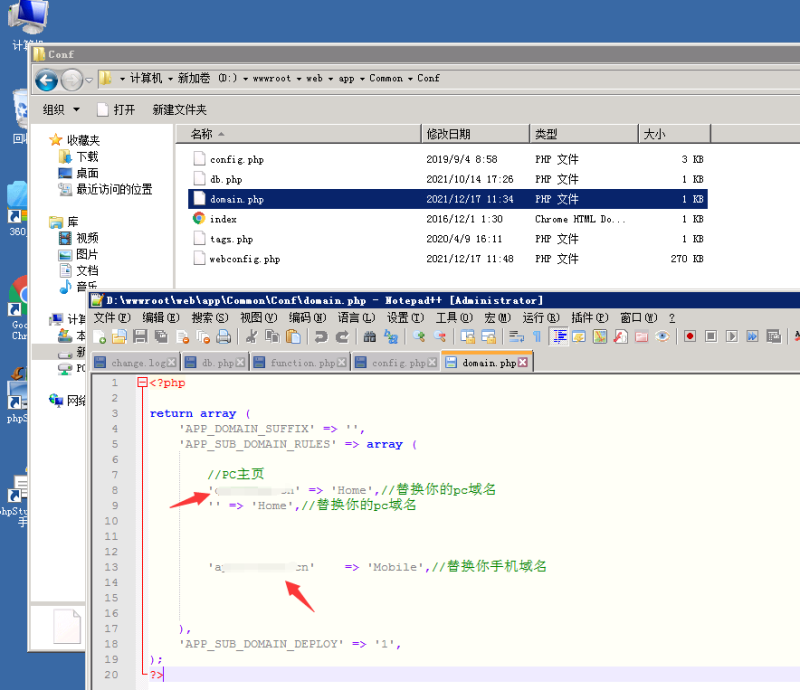Switch to the config.php tab
Viewport: 800px width, 690px height.
point(397,363)
